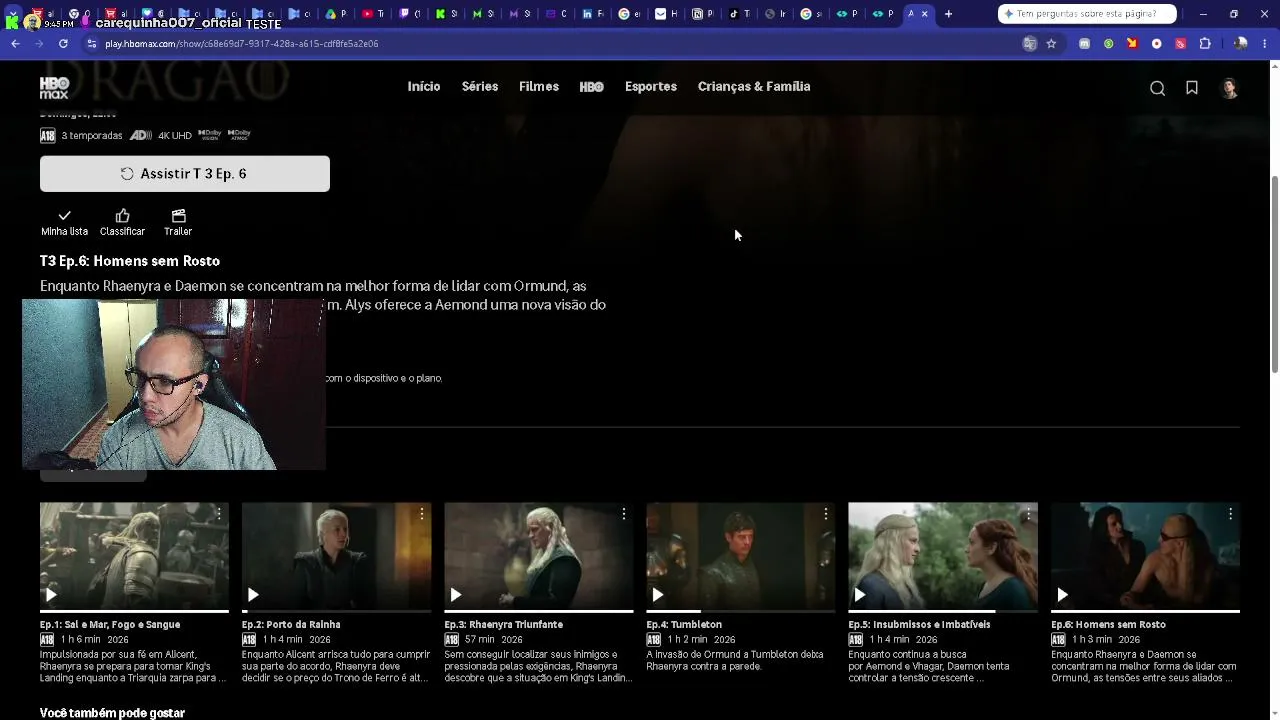
Task: Play the Trailer clapperboard icon
Action: click(x=178, y=216)
